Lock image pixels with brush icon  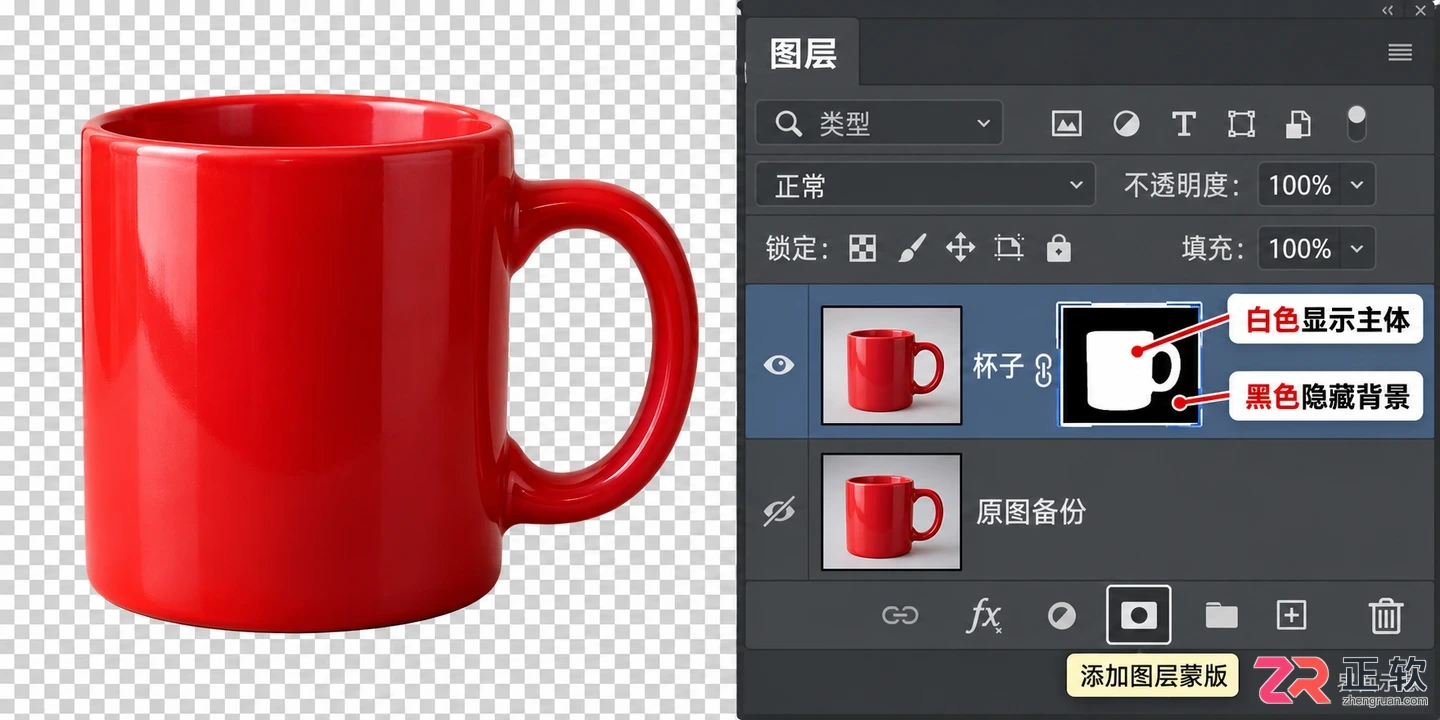(911, 248)
